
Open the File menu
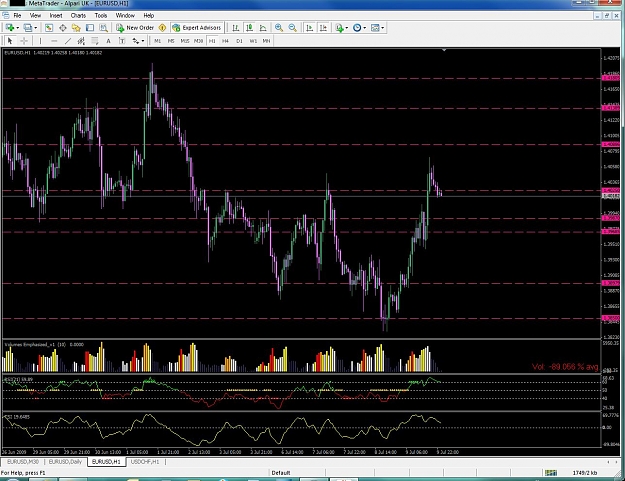pyautogui.click(x=17, y=16)
